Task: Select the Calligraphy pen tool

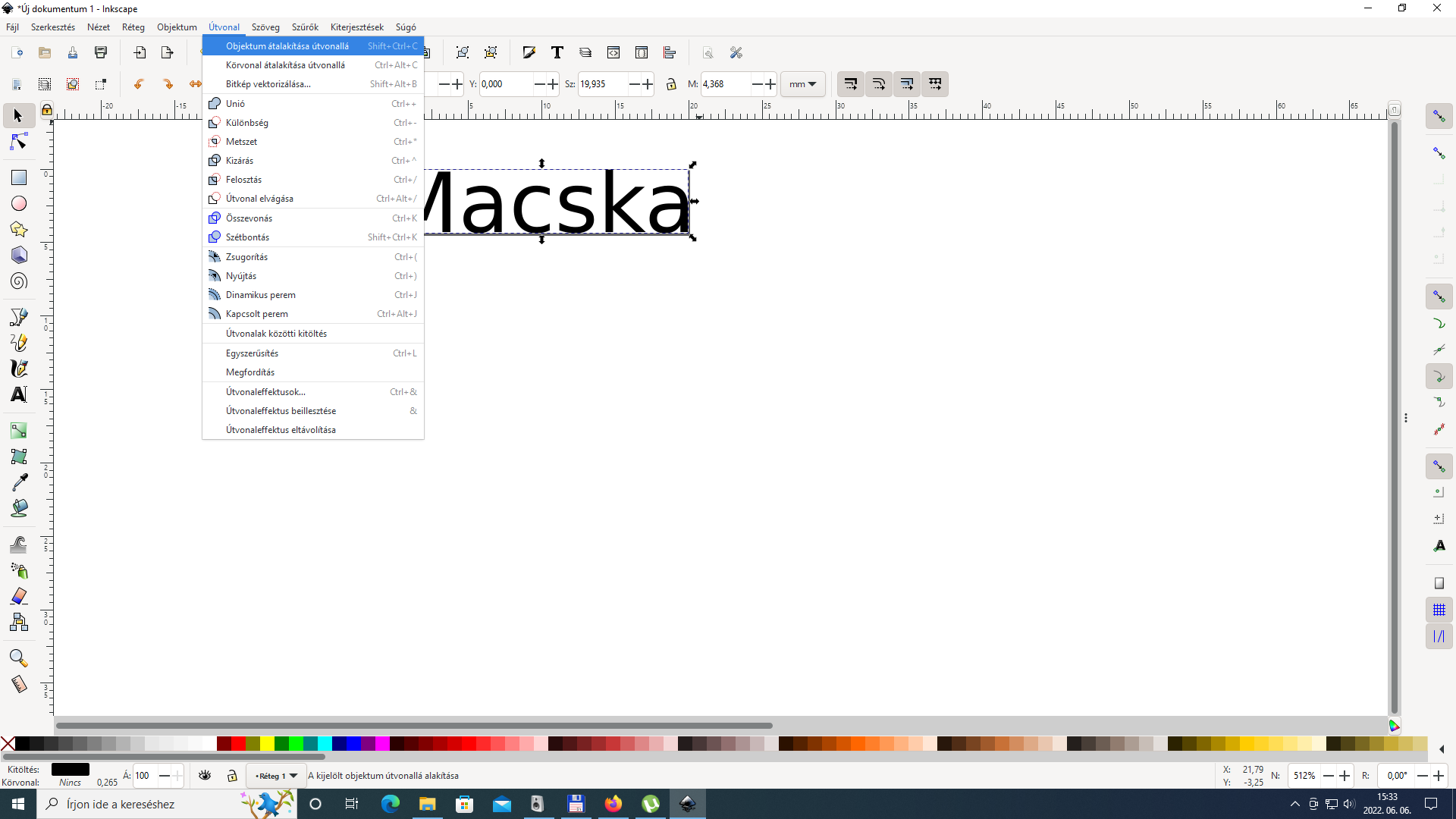Action: click(x=19, y=369)
